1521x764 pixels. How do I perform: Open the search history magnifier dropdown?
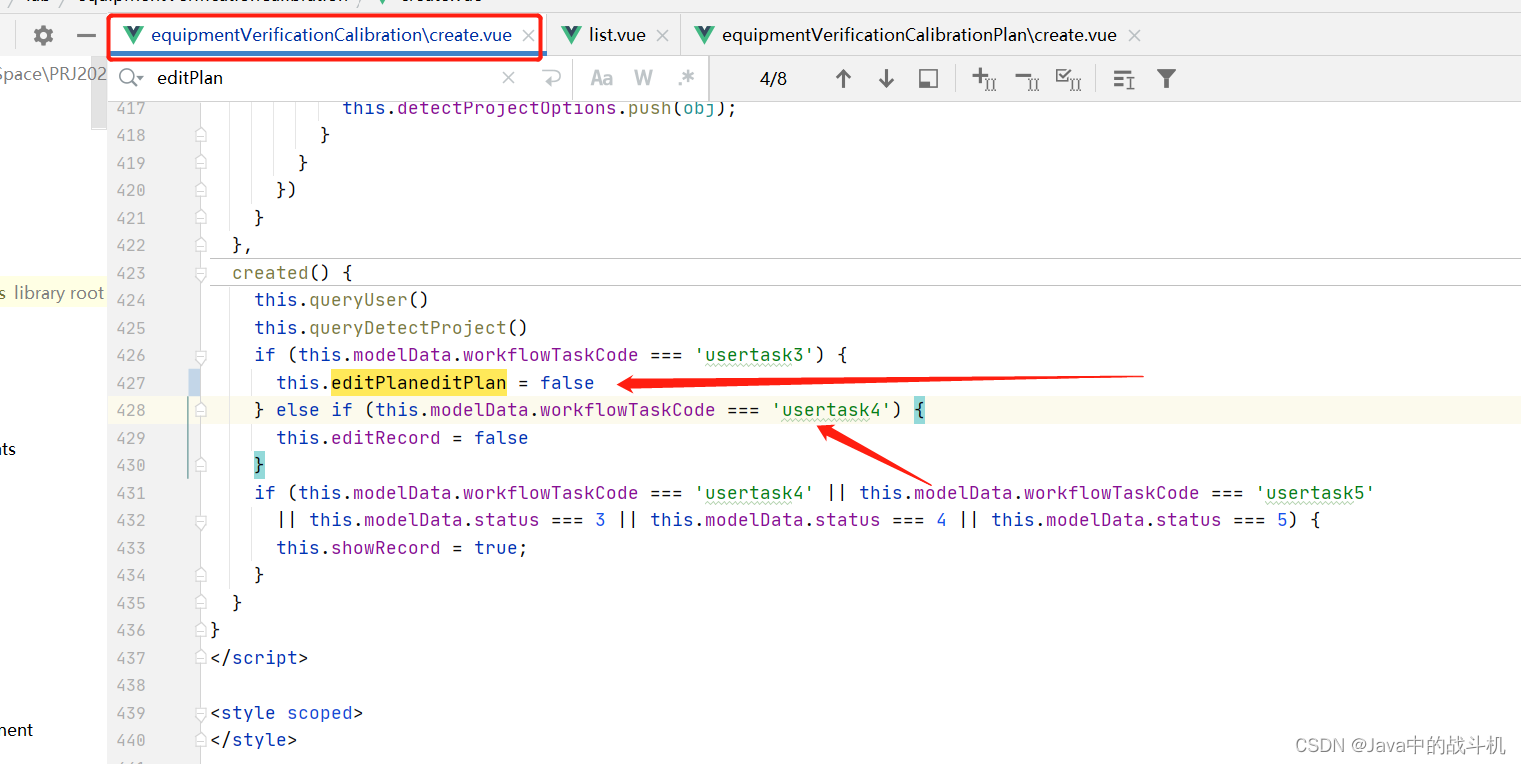[131, 78]
